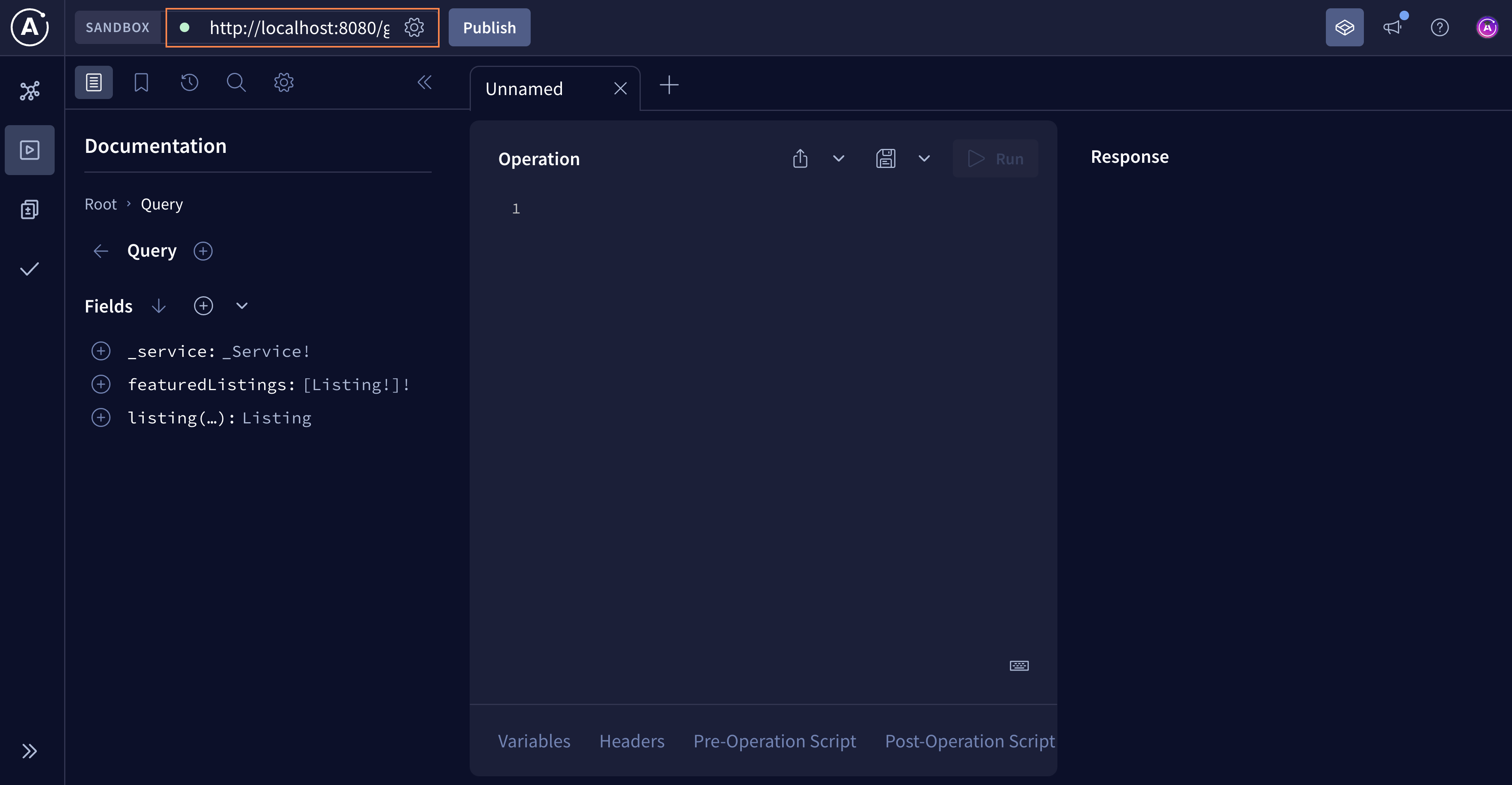1512x785 pixels.
Task: Open connection settings next to the endpoint URL
Action: point(414,27)
